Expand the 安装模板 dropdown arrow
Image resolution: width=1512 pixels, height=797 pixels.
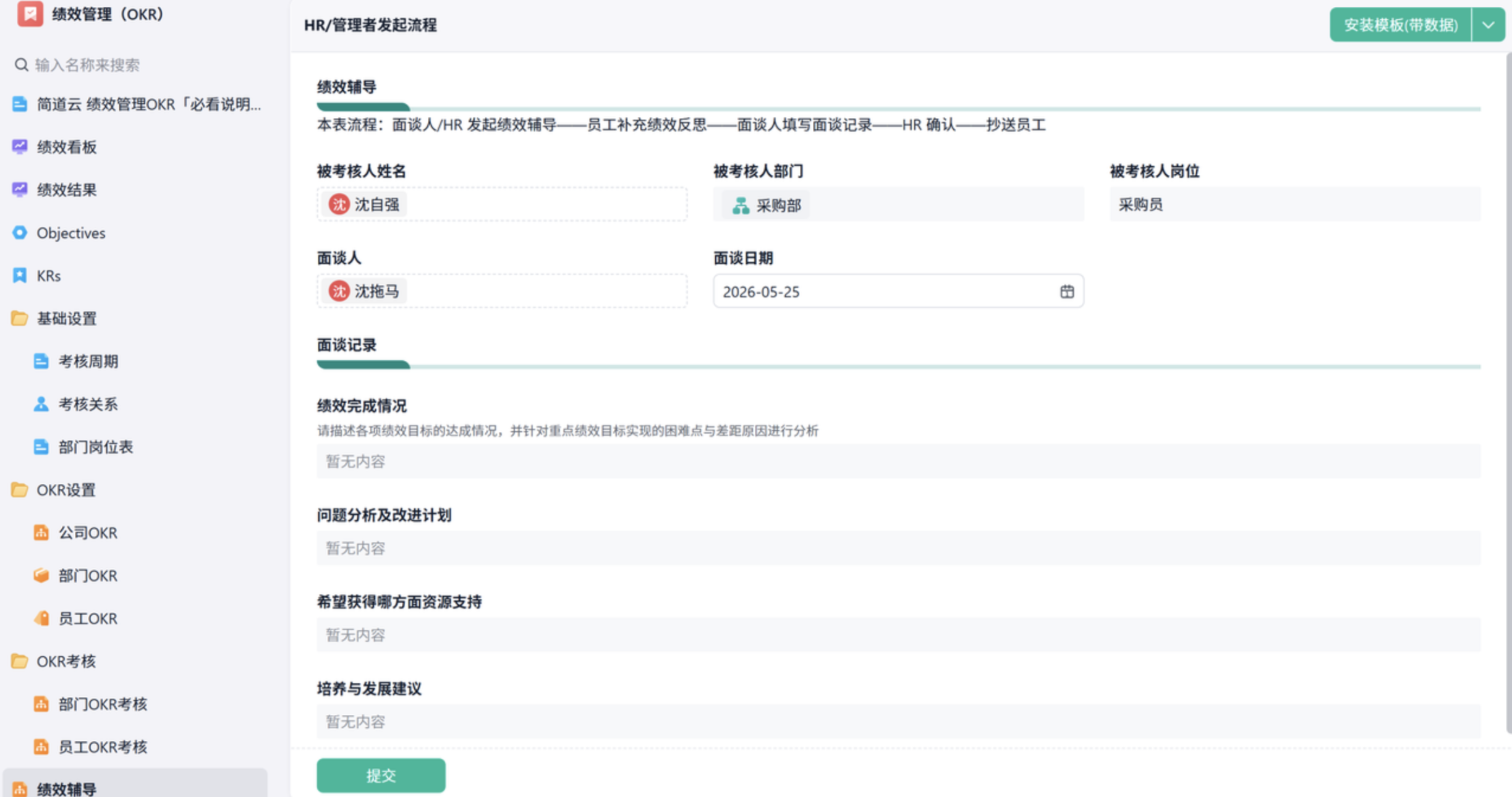click(1489, 25)
